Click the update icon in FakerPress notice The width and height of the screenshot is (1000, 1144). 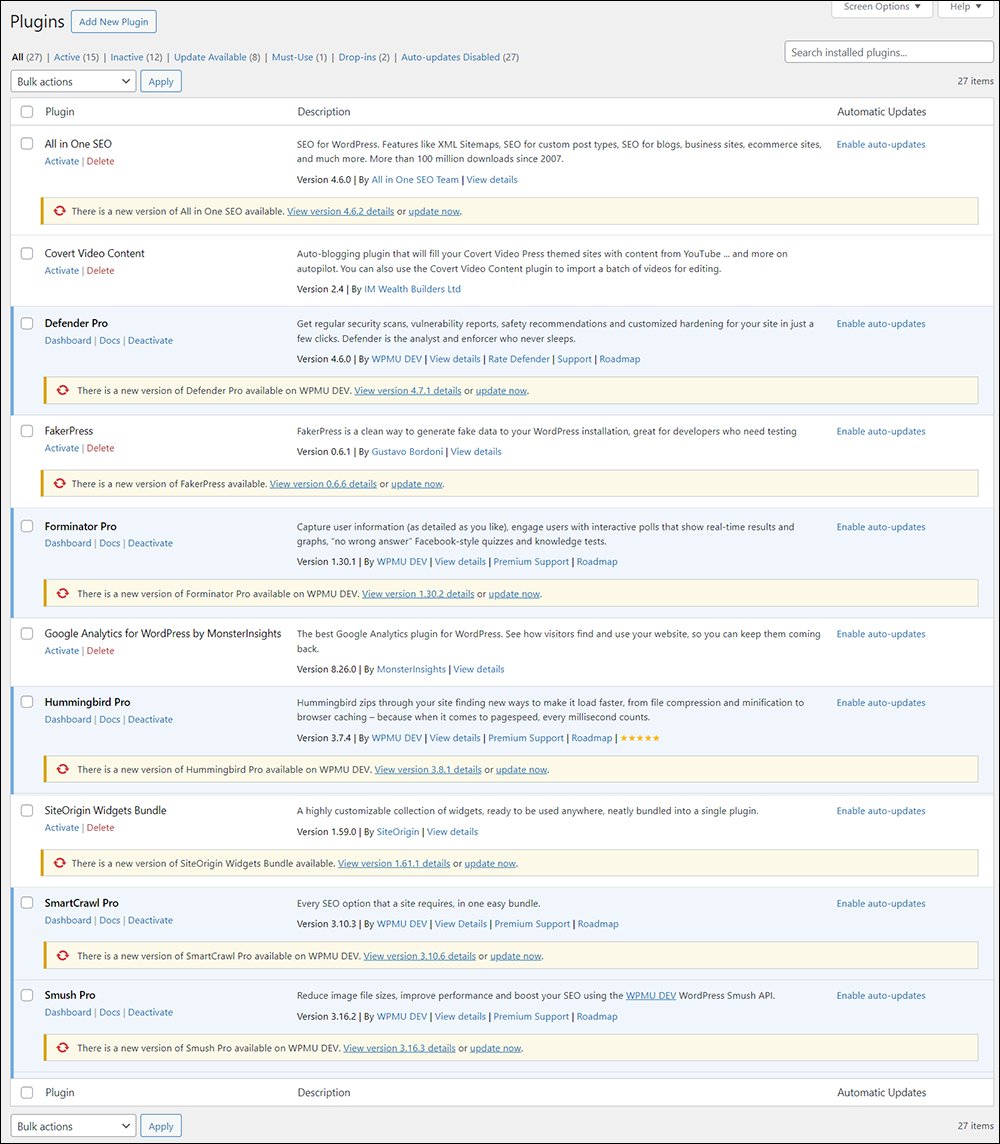tap(60, 484)
